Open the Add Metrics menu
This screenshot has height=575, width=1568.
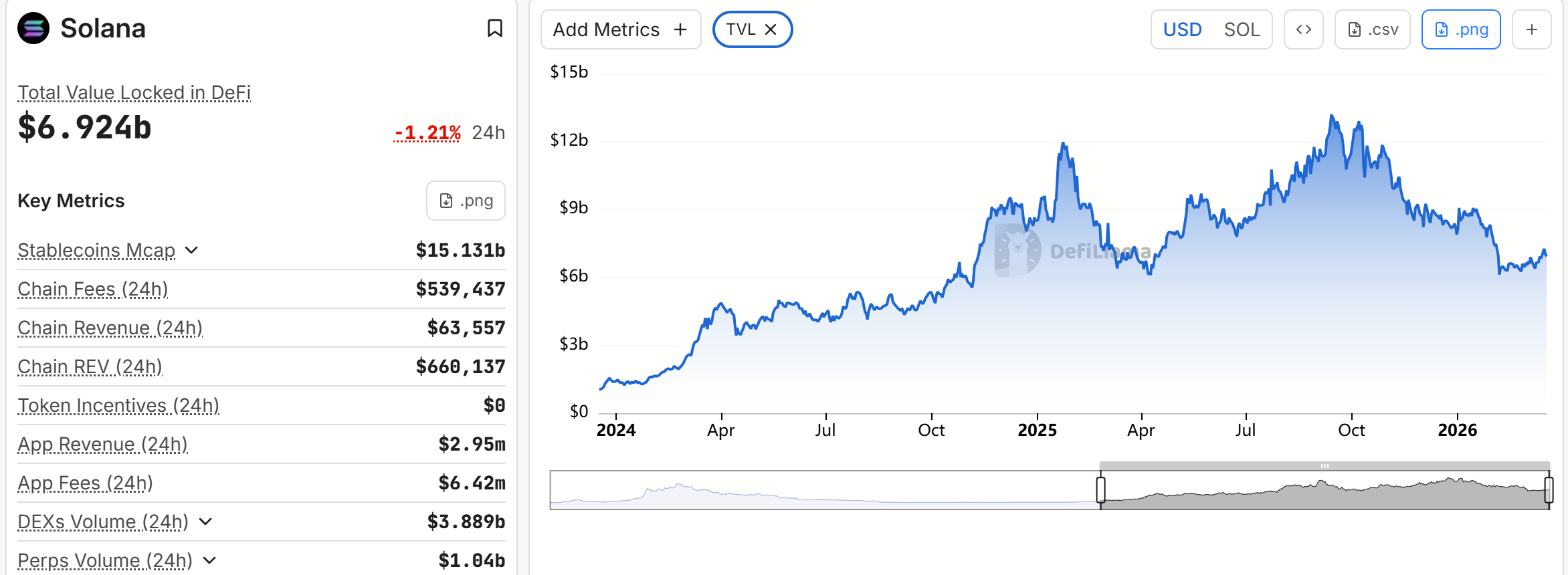[x=620, y=29]
